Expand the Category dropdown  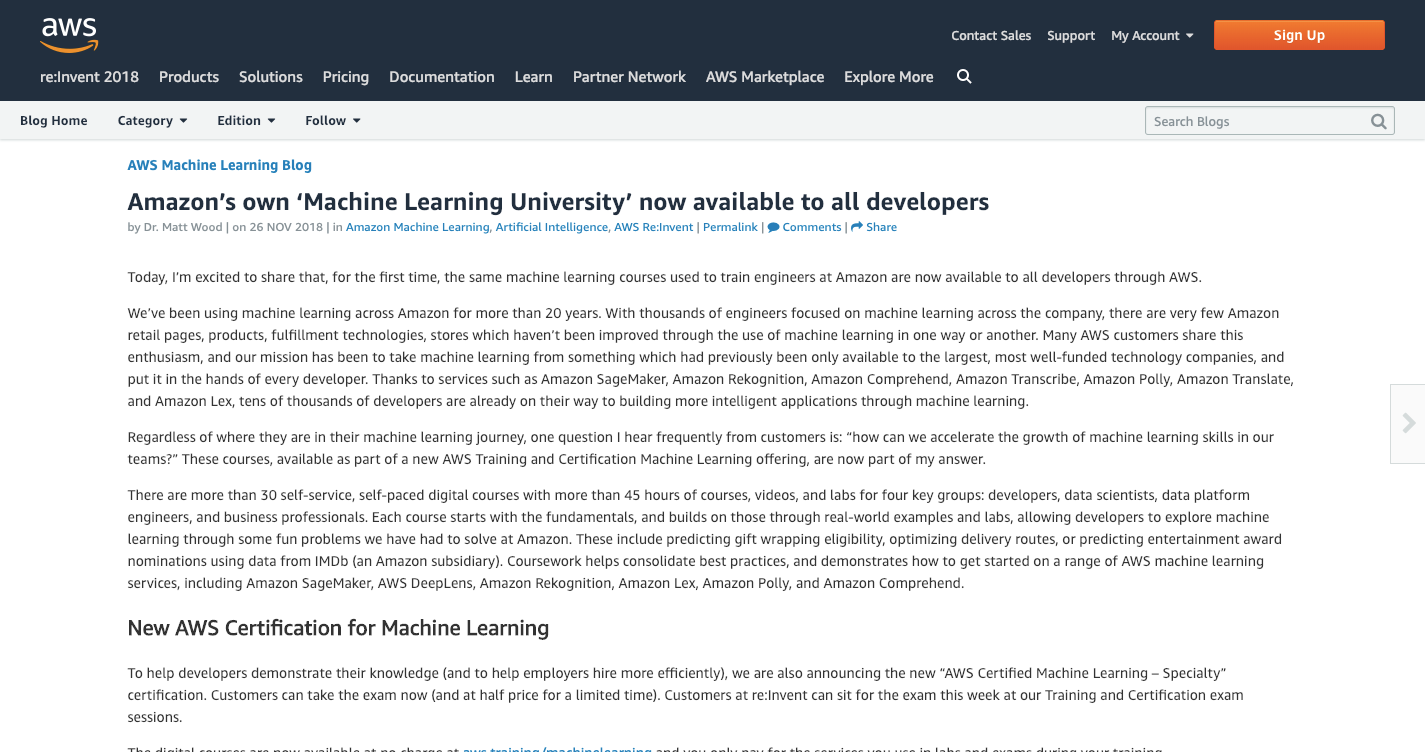(152, 121)
